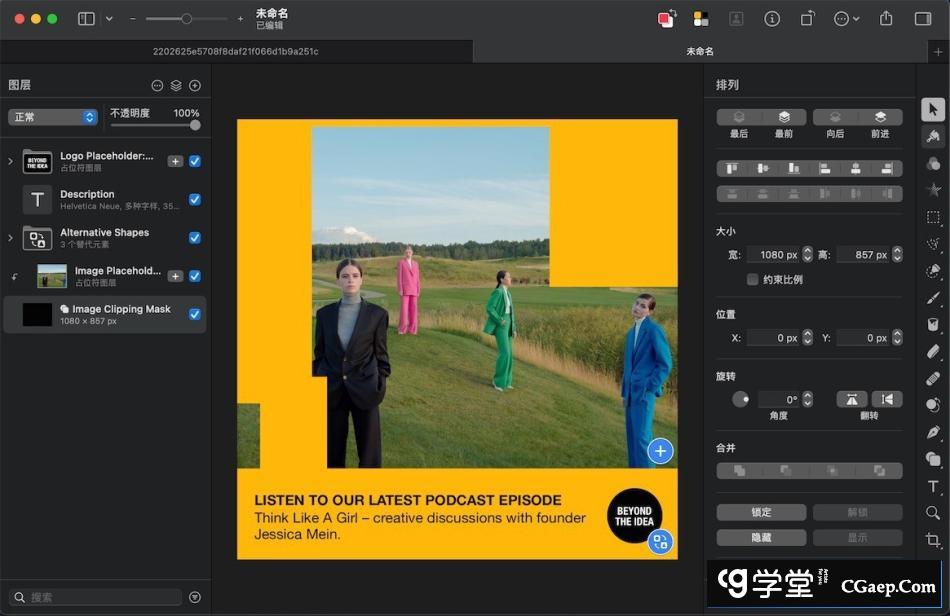This screenshot has height=616, width=950.
Task: Expand the Alternative Shapes layer group
Action: [11, 238]
